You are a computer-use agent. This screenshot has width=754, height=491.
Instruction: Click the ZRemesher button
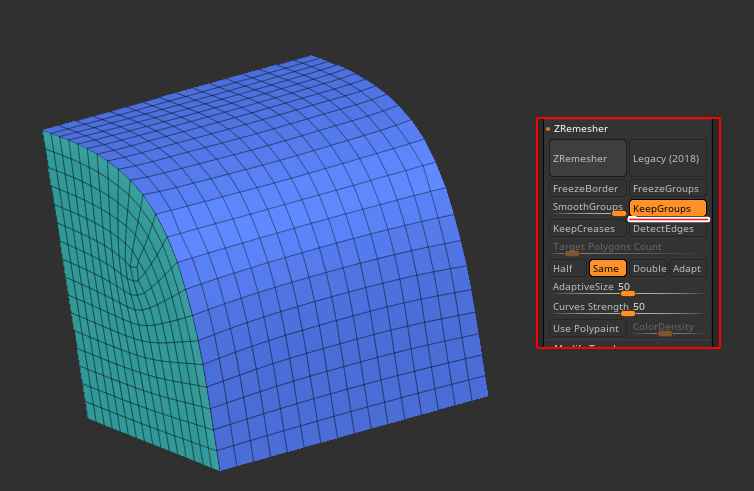[587, 158]
